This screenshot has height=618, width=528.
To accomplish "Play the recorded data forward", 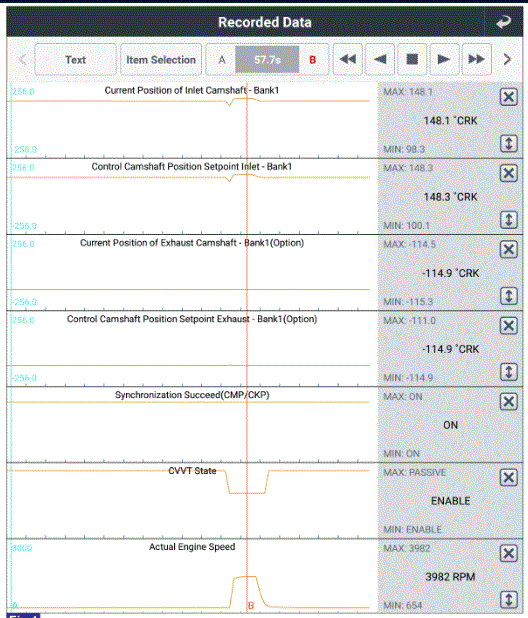I will click(444, 60).
